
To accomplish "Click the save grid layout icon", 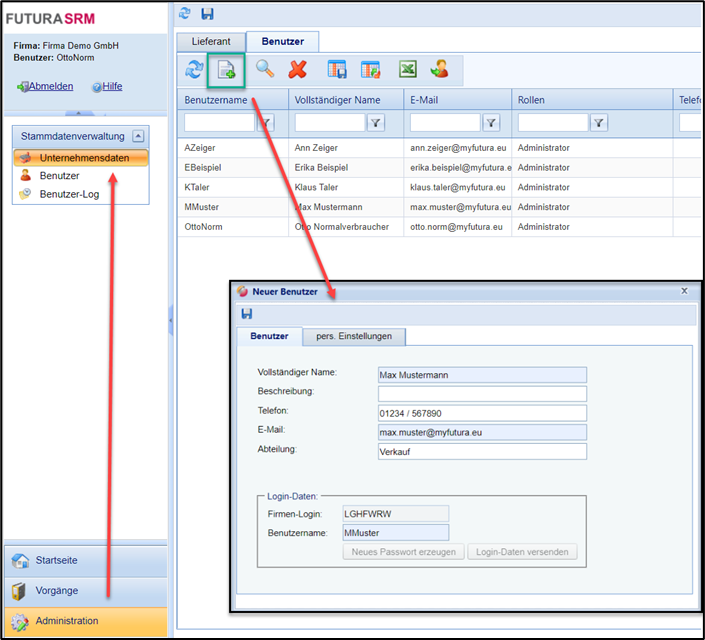I will pyautogui.click(x=337, y=69).
